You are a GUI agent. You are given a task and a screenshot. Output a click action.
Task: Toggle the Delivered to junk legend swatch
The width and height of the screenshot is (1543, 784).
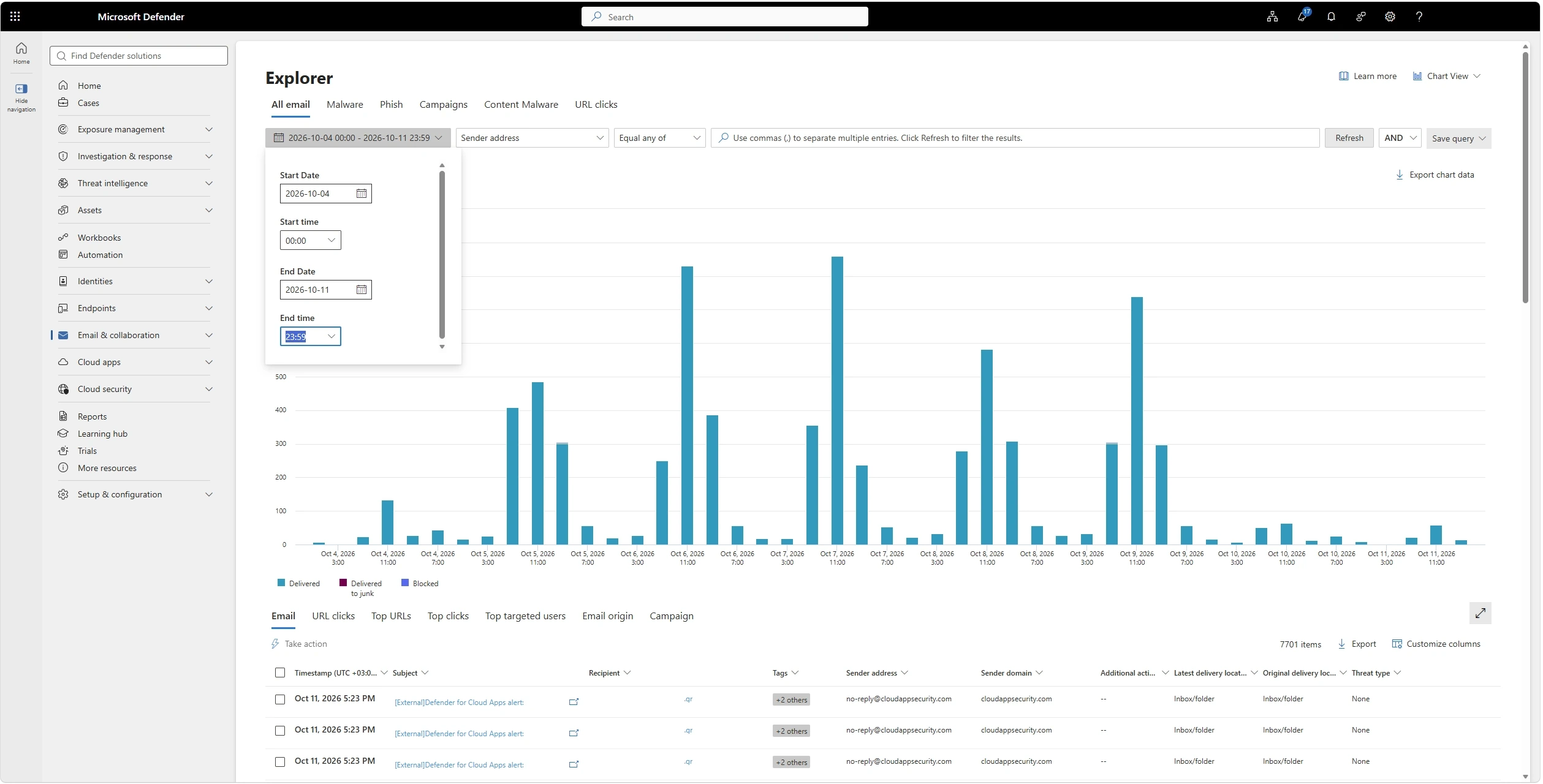[343, 583]
